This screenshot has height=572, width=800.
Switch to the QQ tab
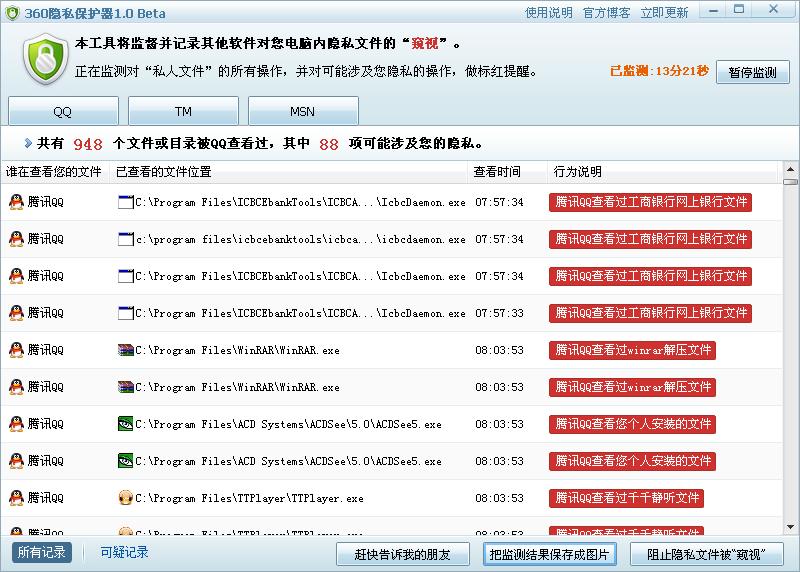(x=63, y=111)
